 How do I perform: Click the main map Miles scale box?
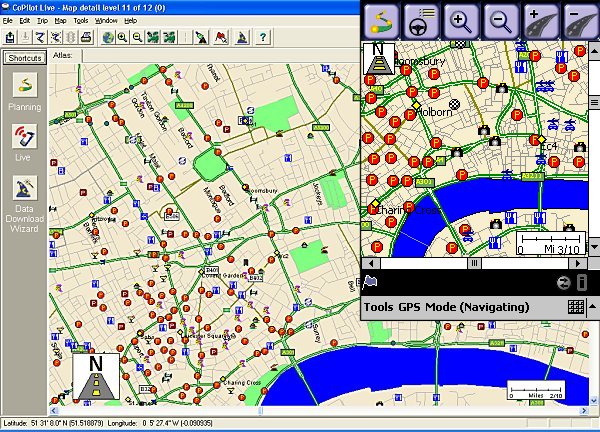pyautogui.click(x=536, y=390)
